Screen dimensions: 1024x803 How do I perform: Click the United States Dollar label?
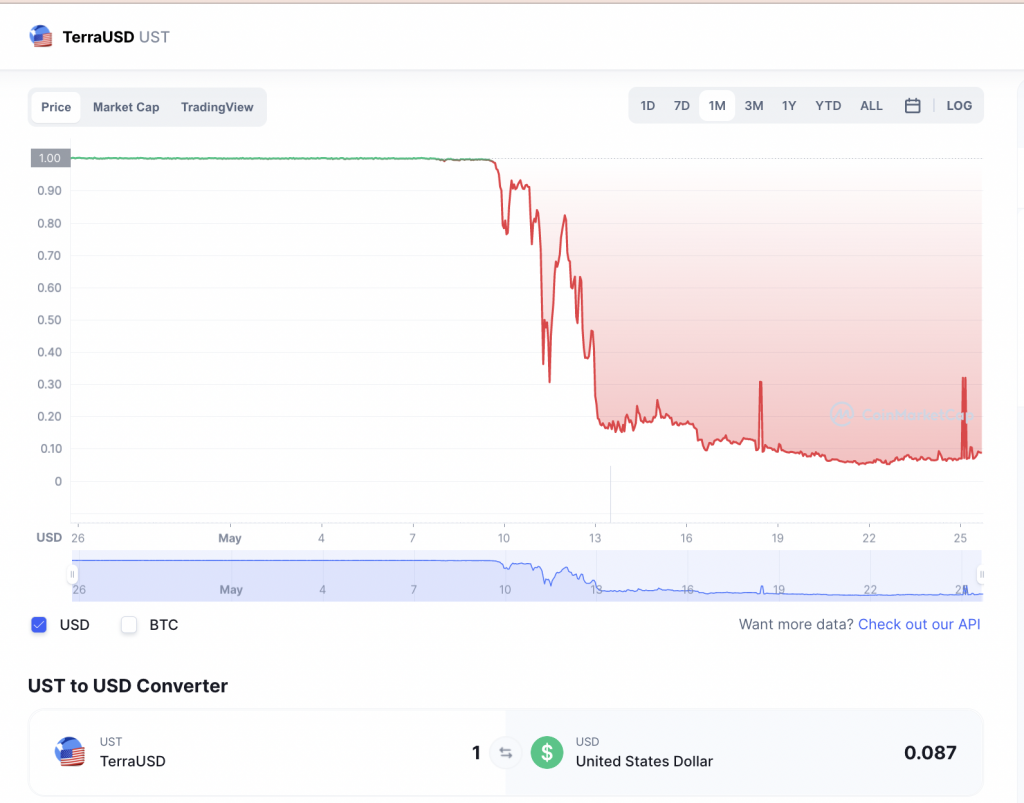pos(644,761)
